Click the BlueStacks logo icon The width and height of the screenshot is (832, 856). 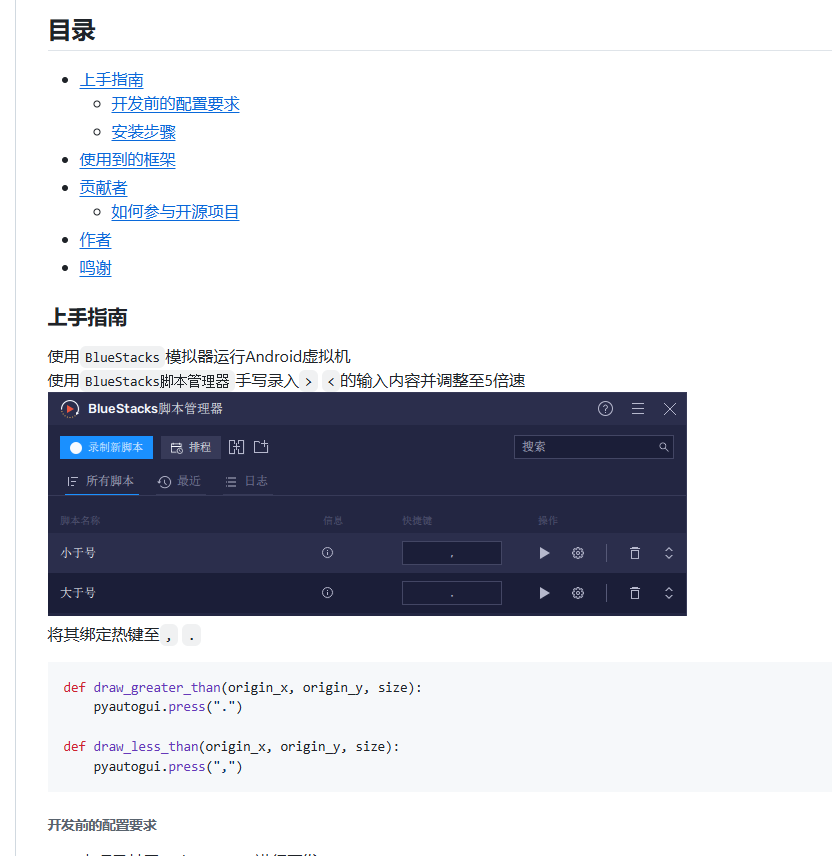[70, 409]
